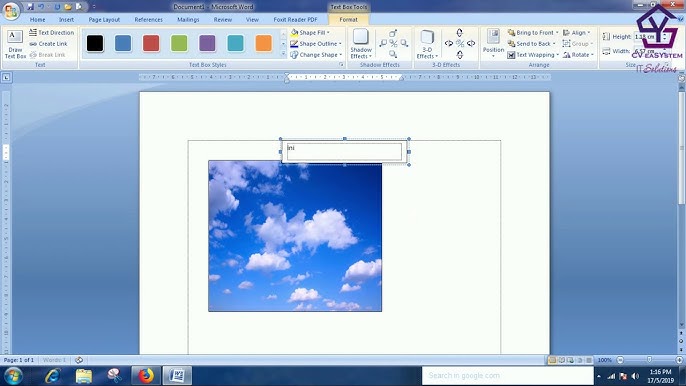Viewport: 686px width, 386px height.
Task: Open Firefox from the taskbar
Action: (146, 375)
